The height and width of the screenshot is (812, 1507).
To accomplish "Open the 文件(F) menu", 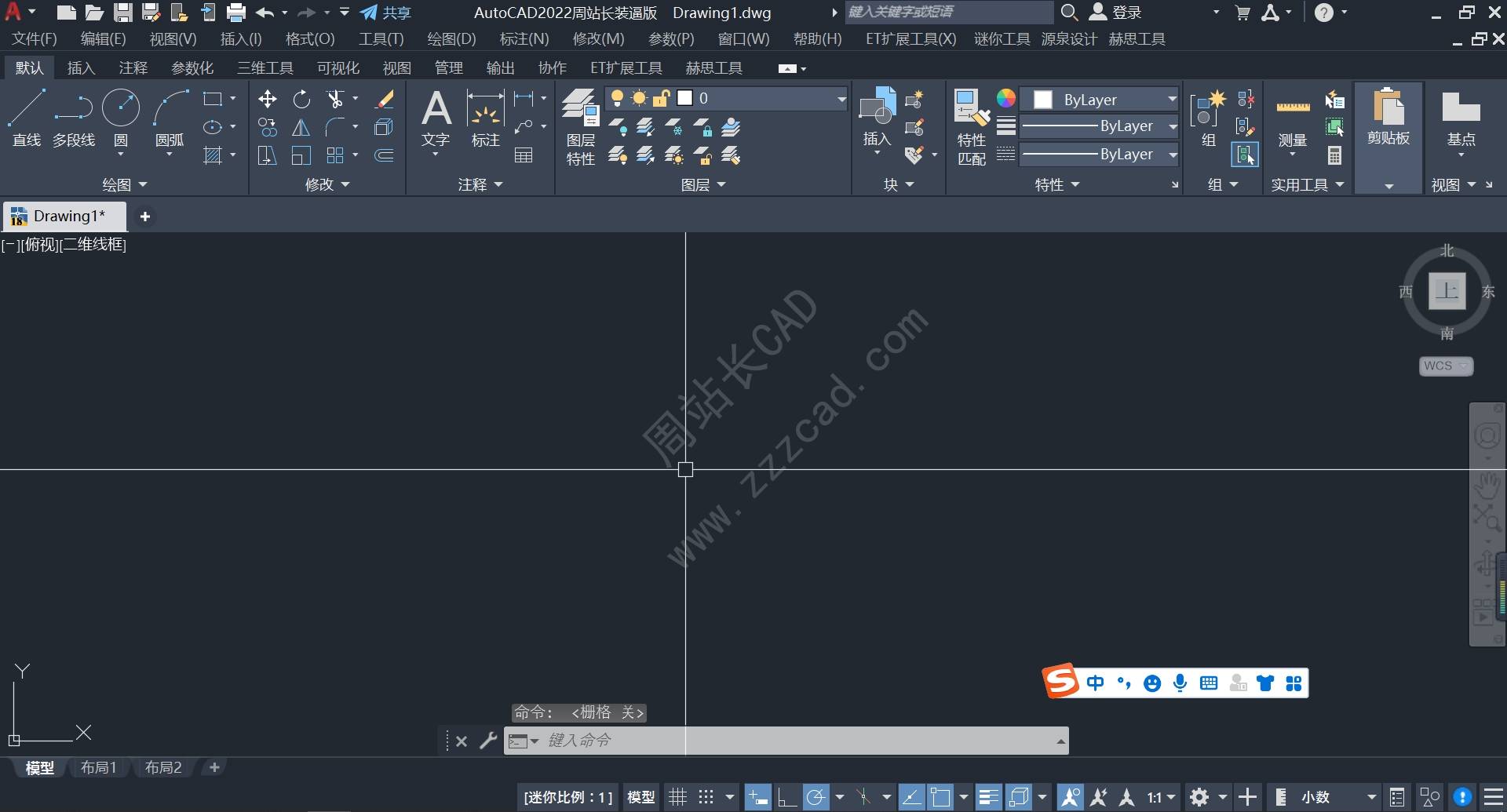I will (35, 39).
